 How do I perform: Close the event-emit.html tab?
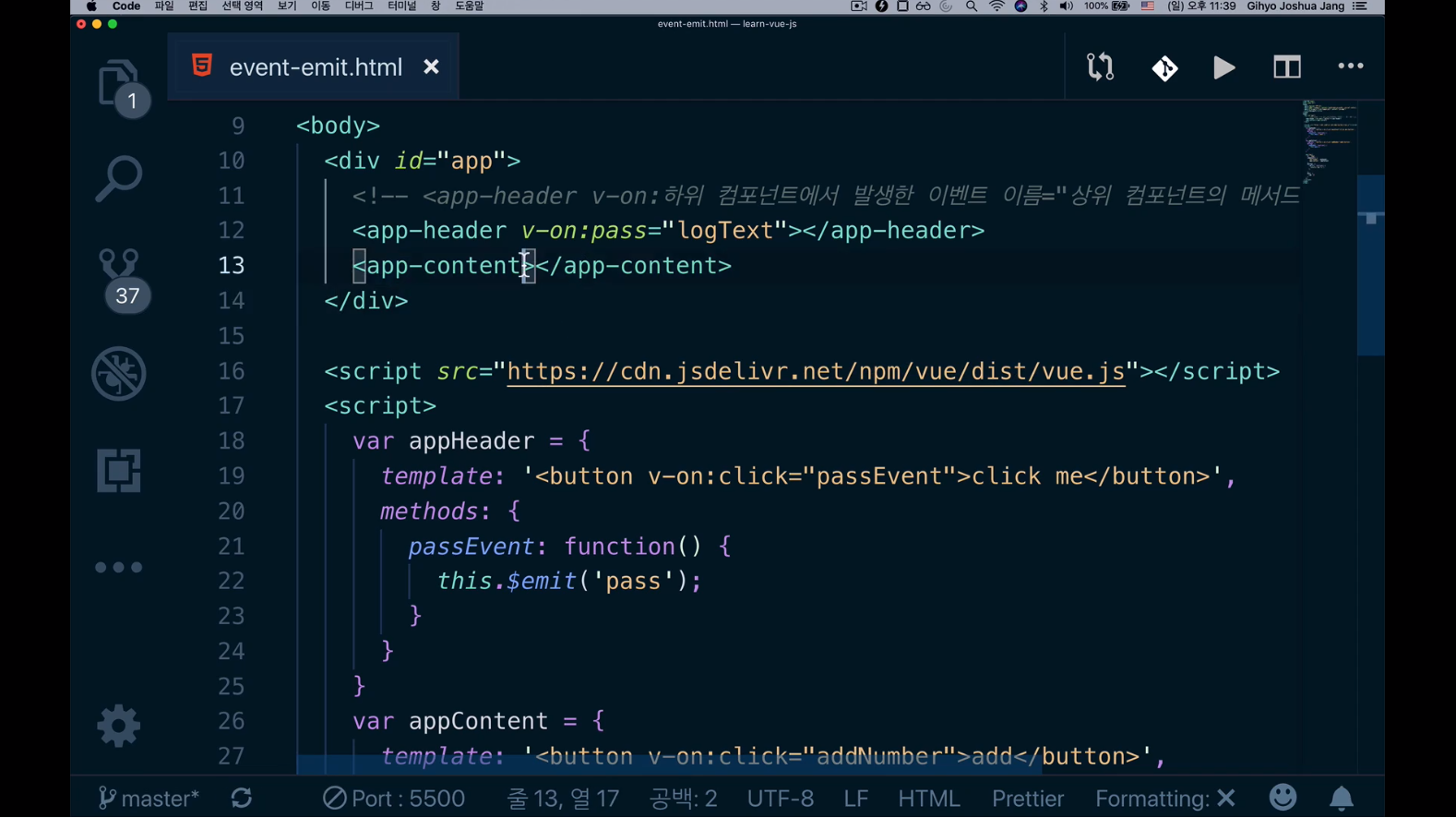click(x=431, y=67)
